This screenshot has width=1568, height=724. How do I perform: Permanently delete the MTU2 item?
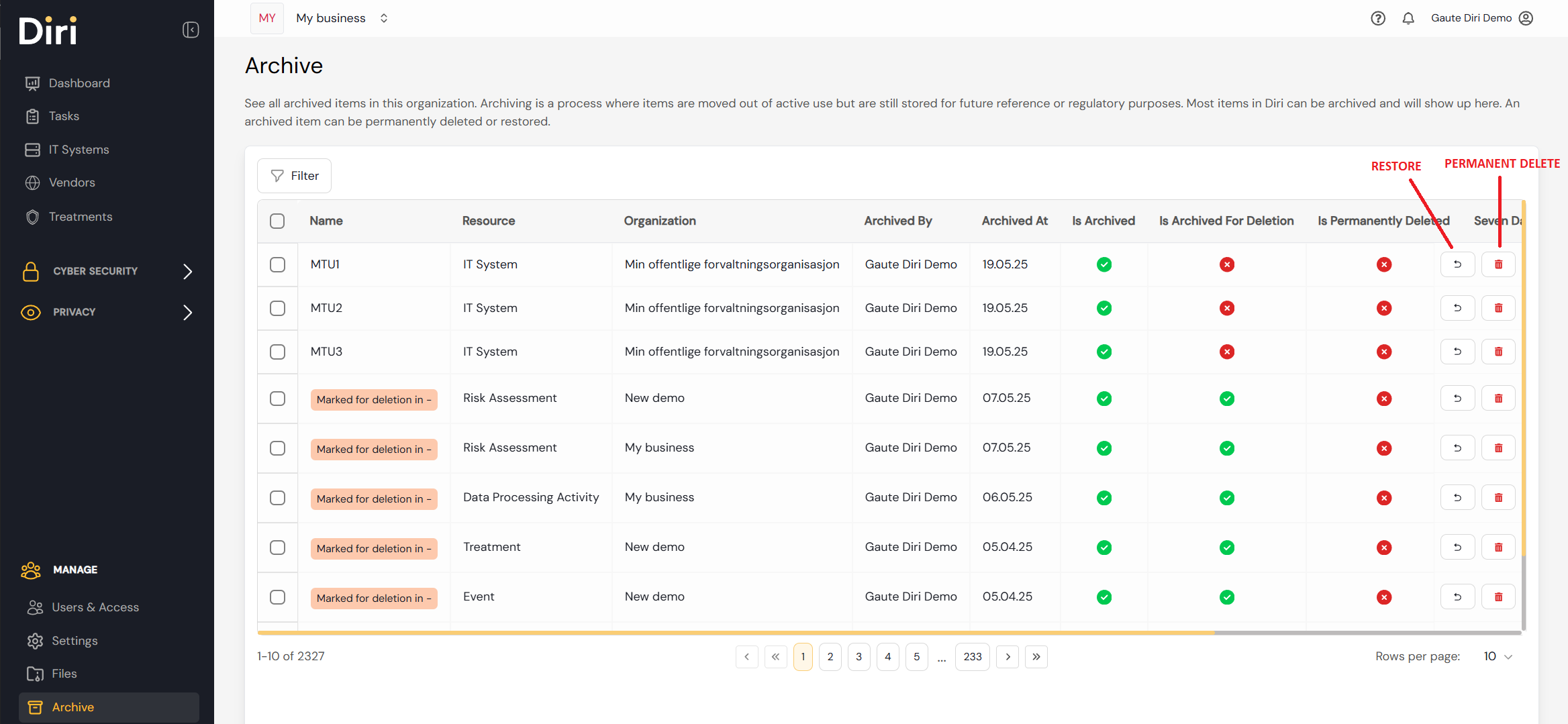point(1498,308)
